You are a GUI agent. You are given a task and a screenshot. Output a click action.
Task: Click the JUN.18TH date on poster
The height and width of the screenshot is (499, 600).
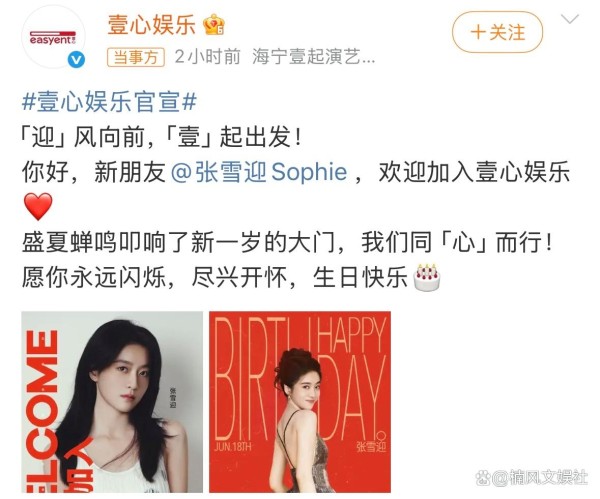[233, 447]
